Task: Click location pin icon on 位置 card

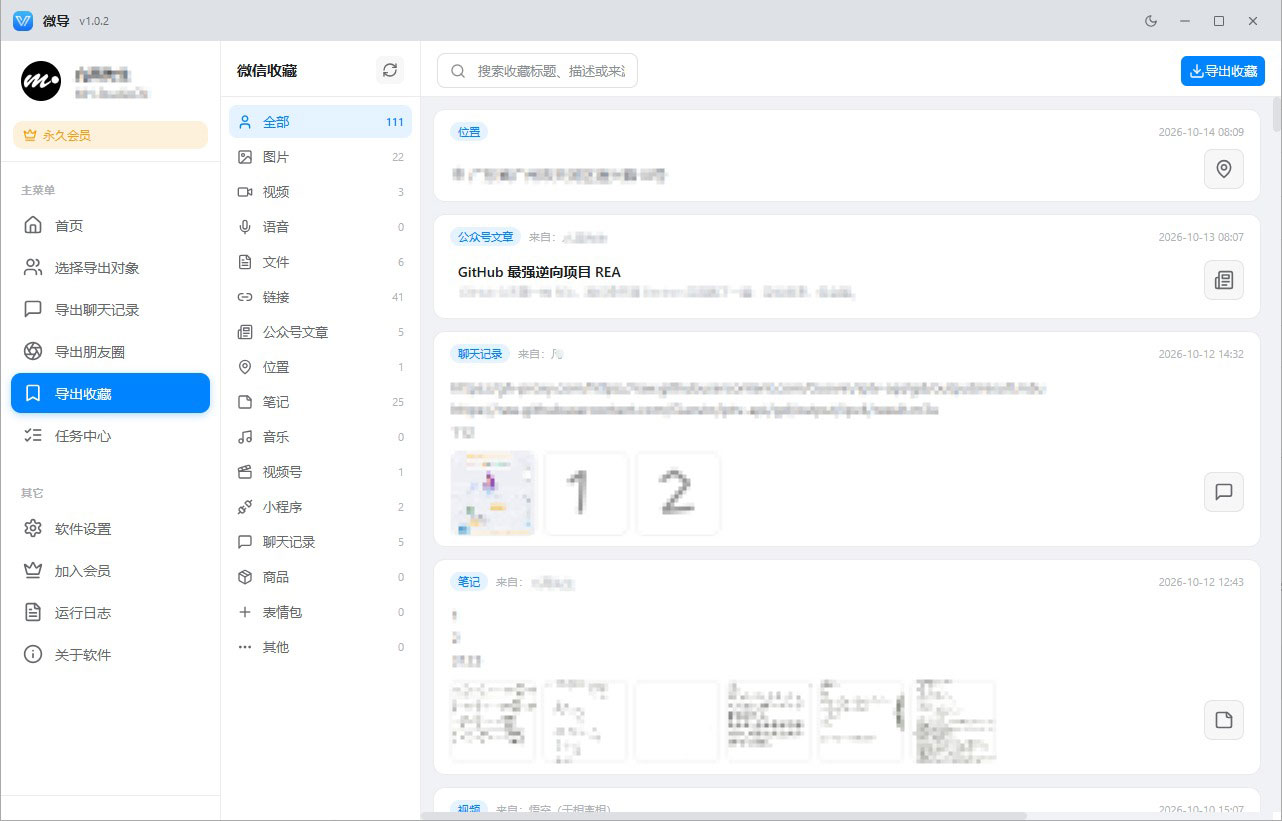Action: (x=1224, y=169)
